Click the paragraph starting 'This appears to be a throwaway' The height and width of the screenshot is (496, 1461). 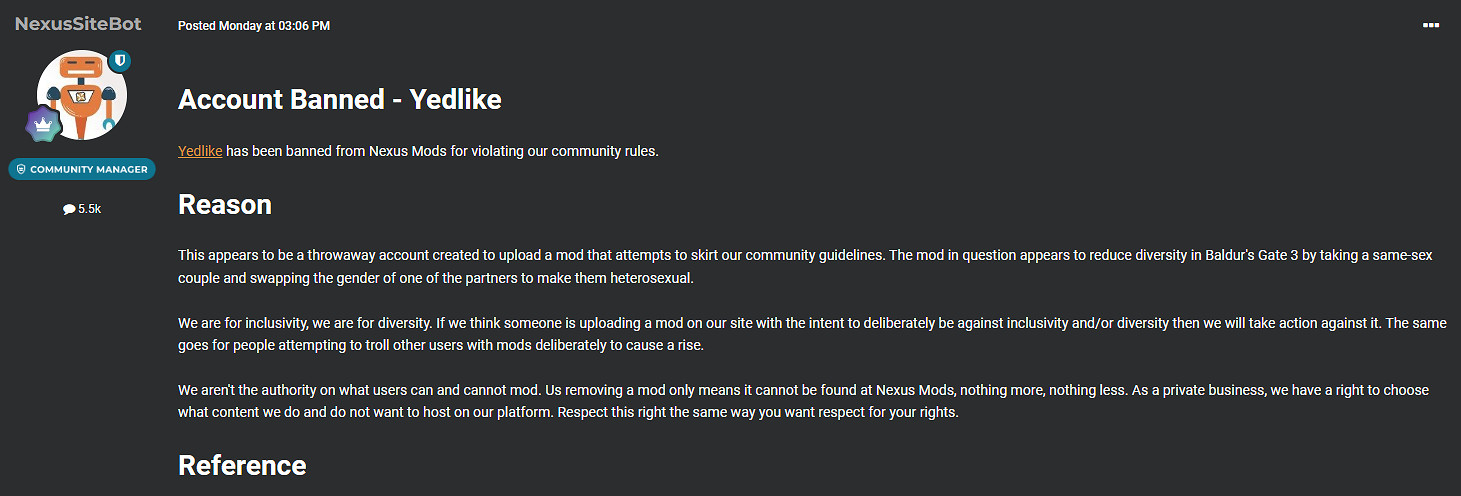click(x=700, y=266)
